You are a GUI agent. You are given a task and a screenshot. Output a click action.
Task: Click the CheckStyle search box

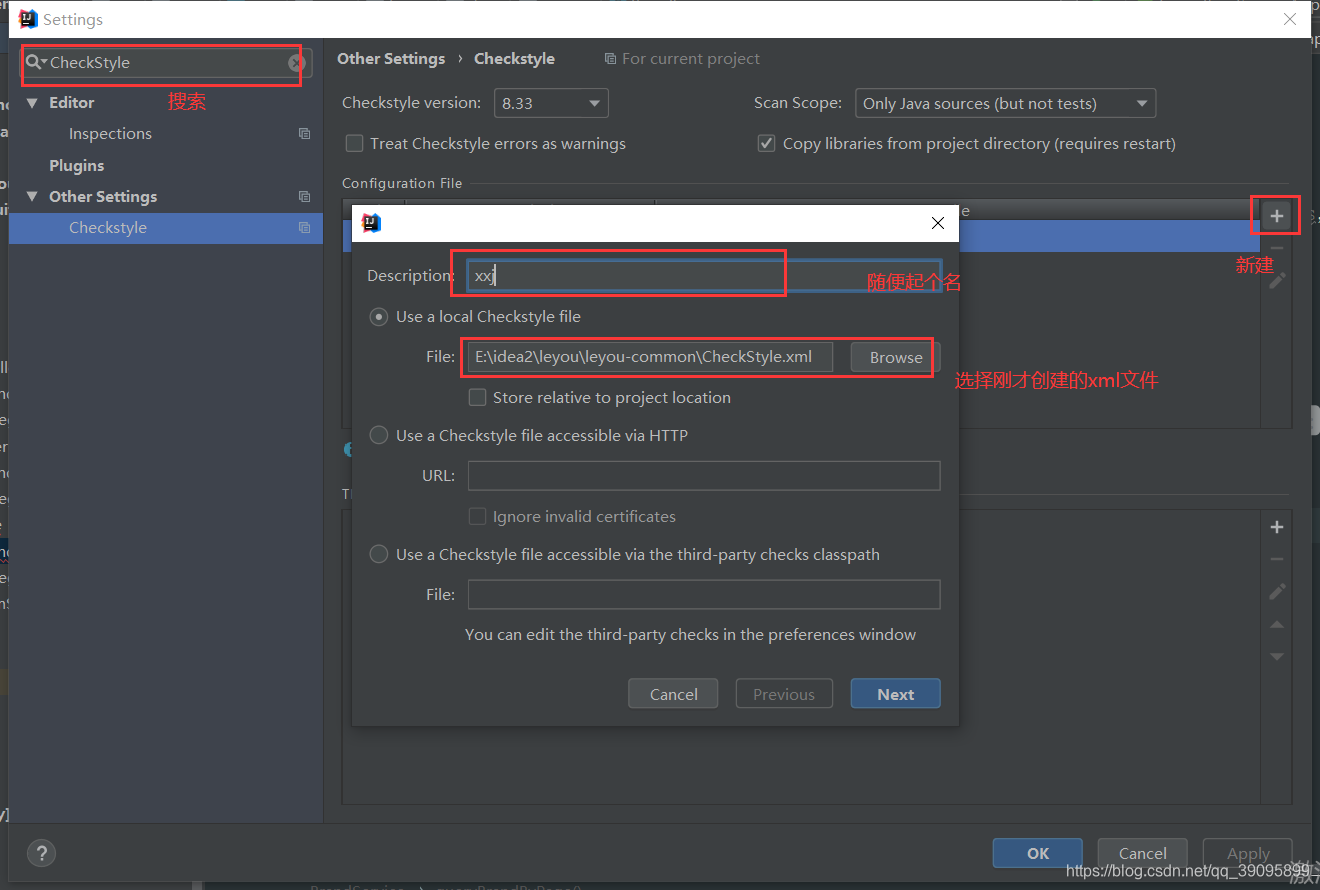click(166, 62)
